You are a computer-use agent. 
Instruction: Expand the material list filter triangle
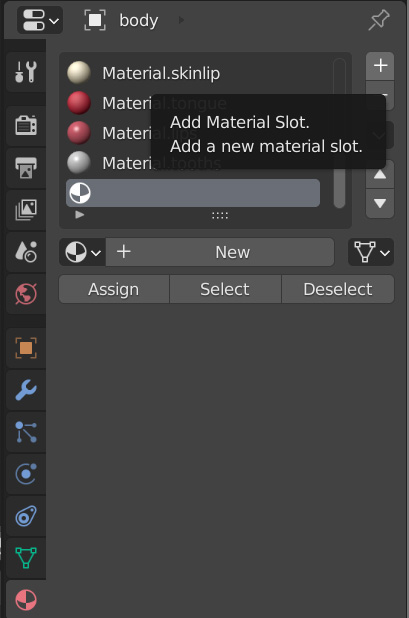coord(80,215)
